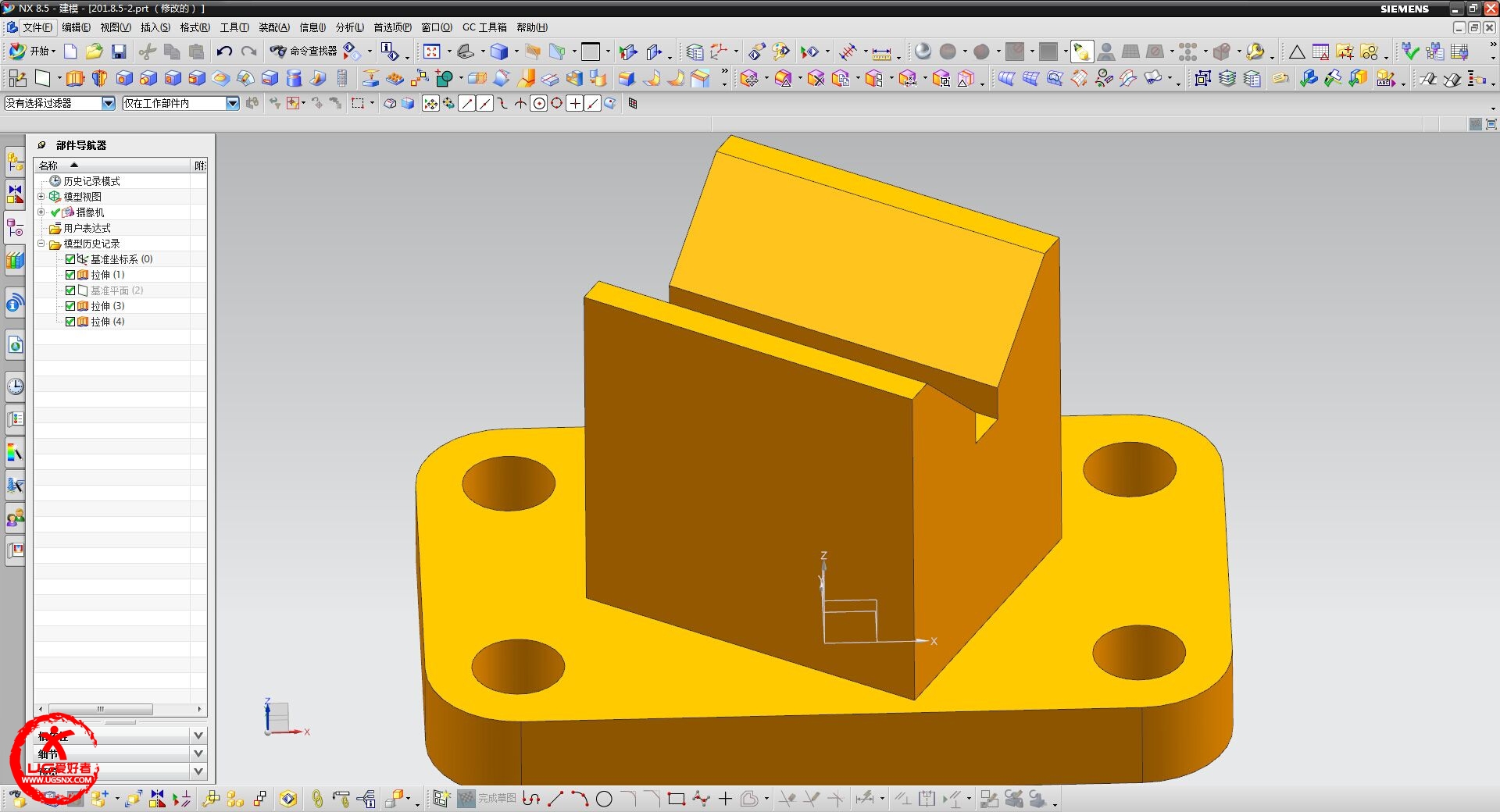Toggle the enable snap points button
The width and height of the screenshot is (1500, 812).
(x=430, y=103)
